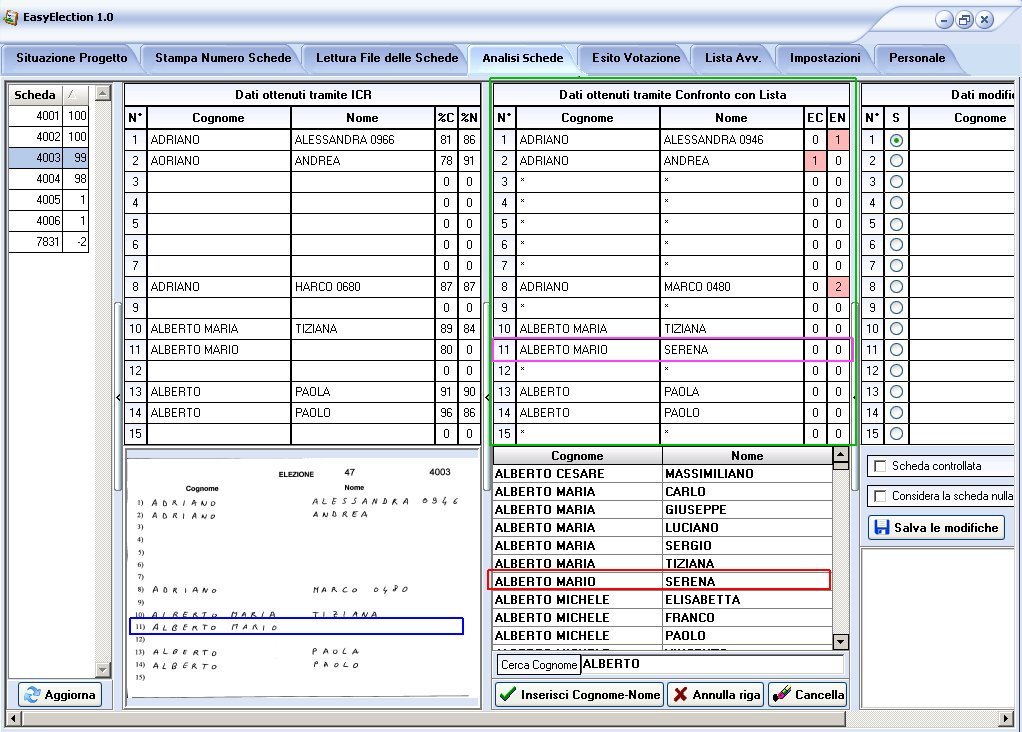The height and width of the screenshot is (732, 1022).
Task: Click the floppy disk icon on Salva le modifiche
Action: [x=881, y=527]
